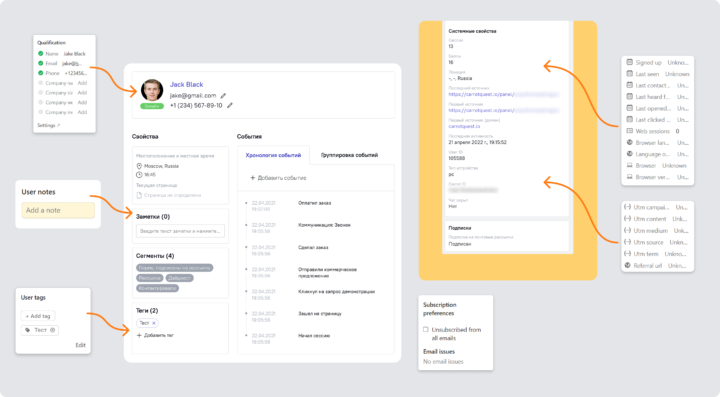Select the Дайджест segment chip
This screenshot has height=397, width=720.
coord(180,278)
